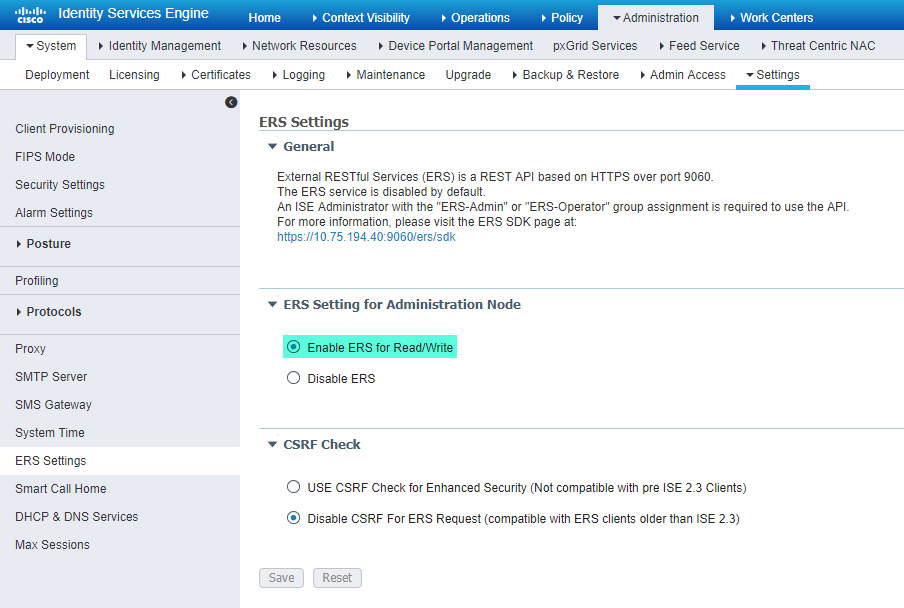
Task: Open Backup & Restore menu
Action: pos(566,75)
